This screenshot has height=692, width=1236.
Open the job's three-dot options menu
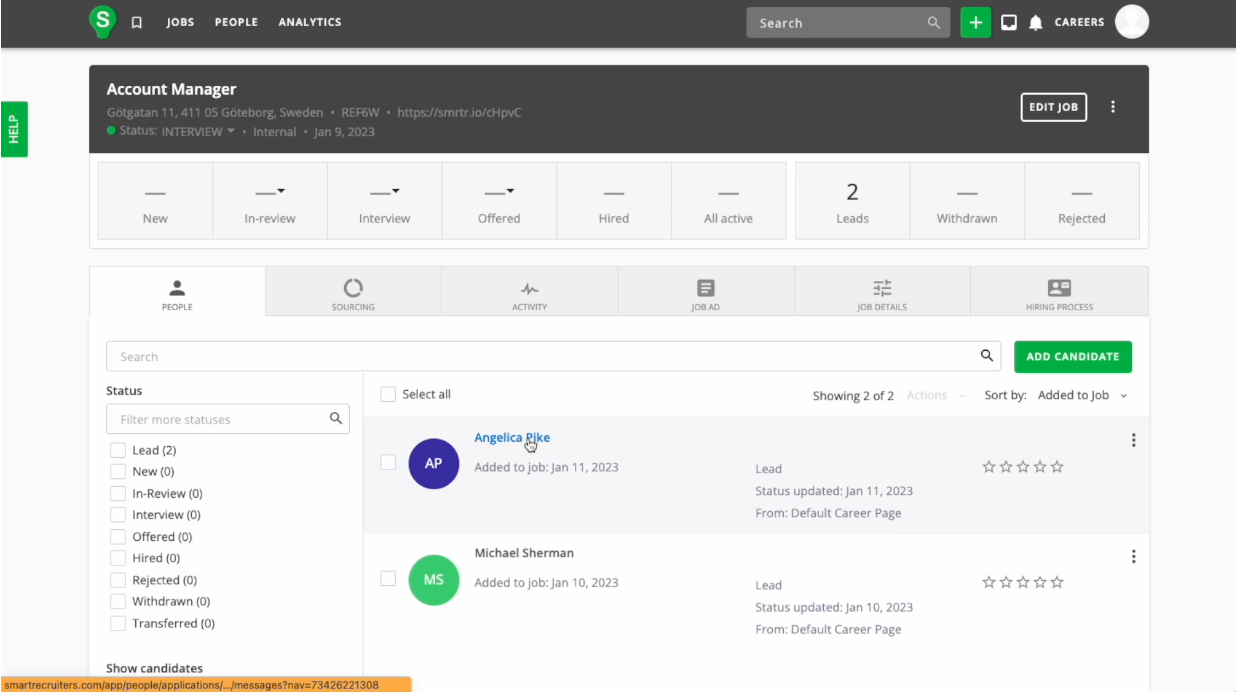pyautogui.click(x=1113, y=107)
